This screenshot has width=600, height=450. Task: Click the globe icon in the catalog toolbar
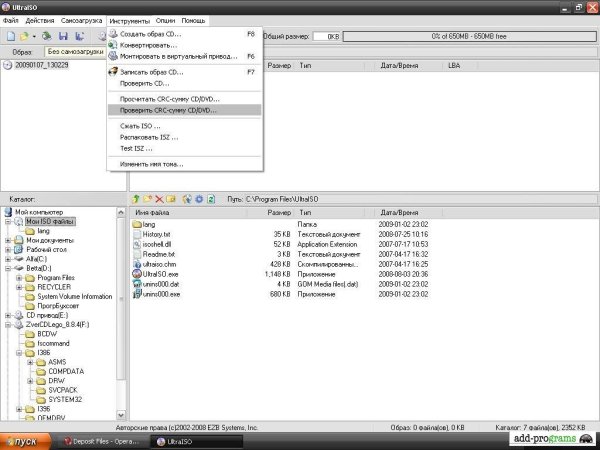(187, 199)
